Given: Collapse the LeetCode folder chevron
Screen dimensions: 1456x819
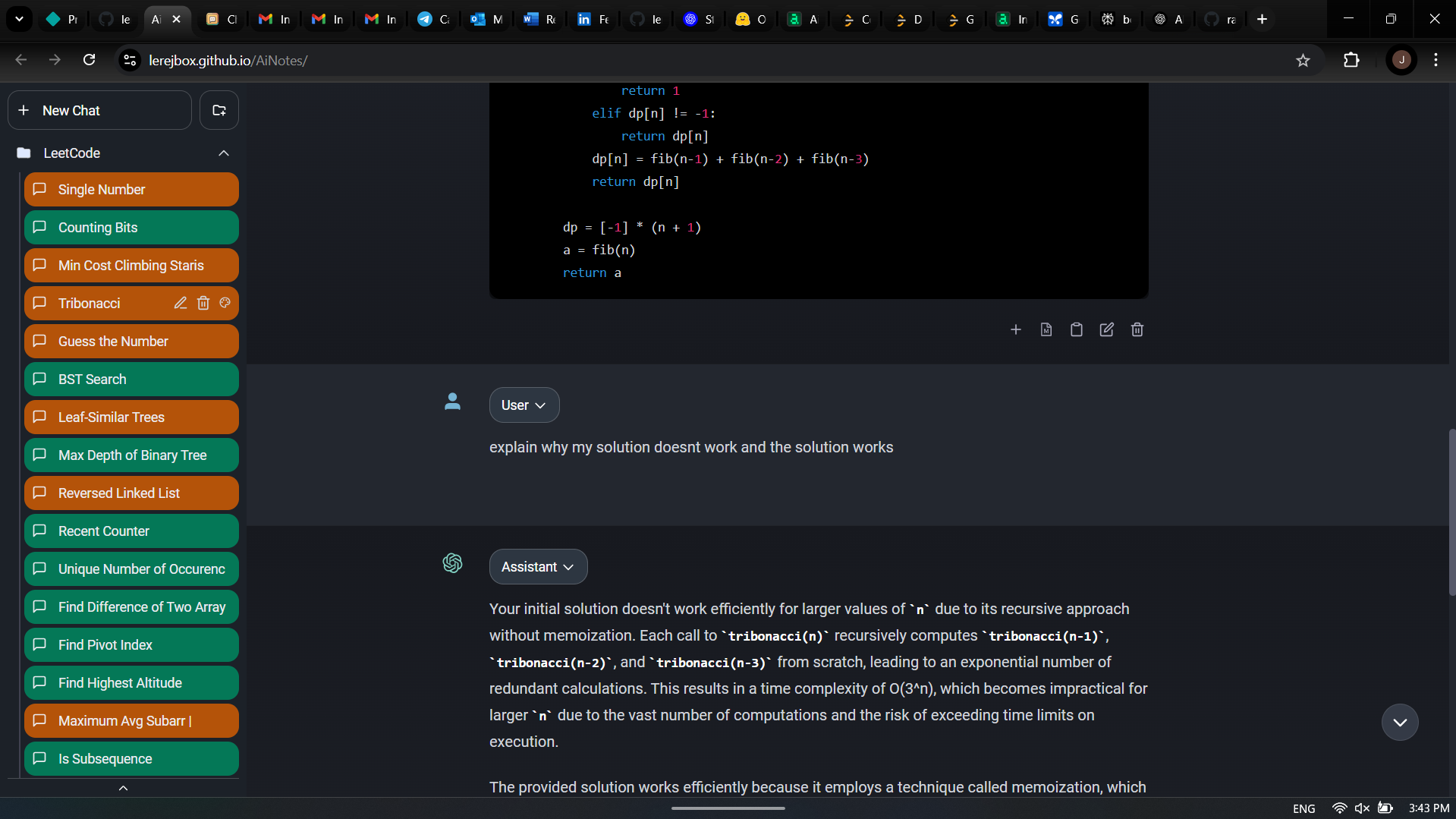Looking at the screenshot, I should tap(224, 153).
